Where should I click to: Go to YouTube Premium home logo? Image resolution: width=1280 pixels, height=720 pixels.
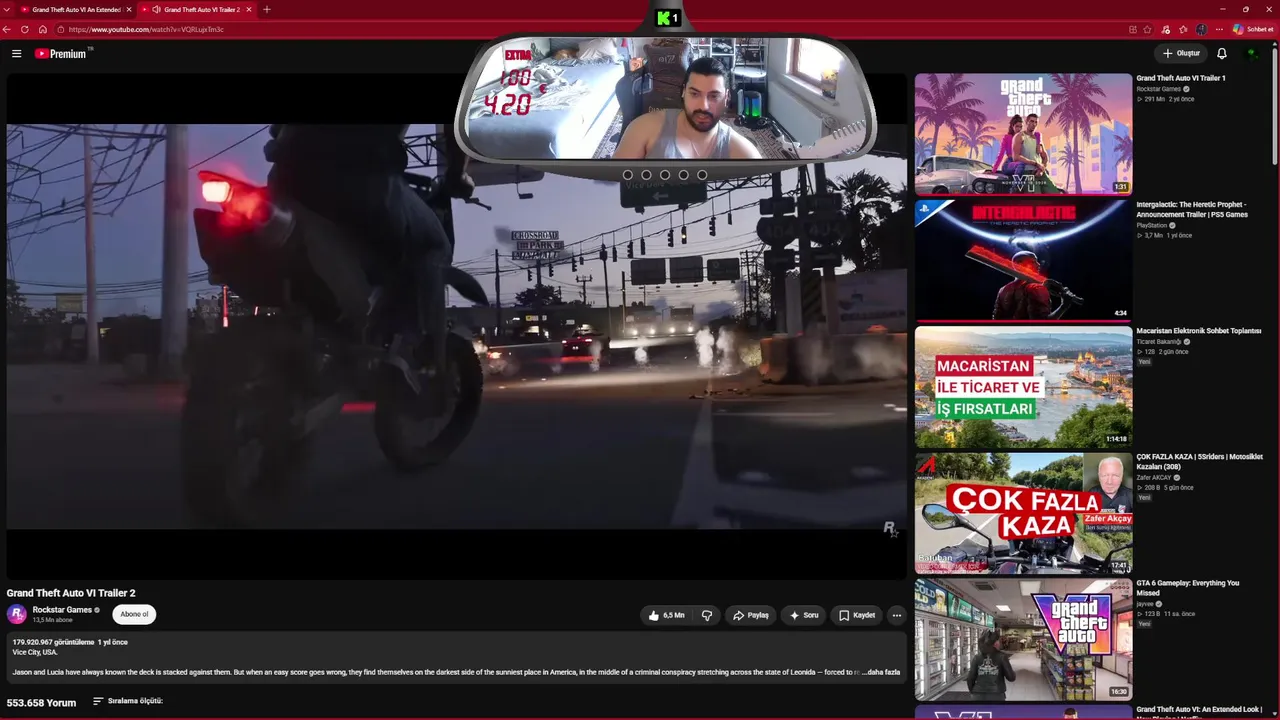tap(62, 54)
